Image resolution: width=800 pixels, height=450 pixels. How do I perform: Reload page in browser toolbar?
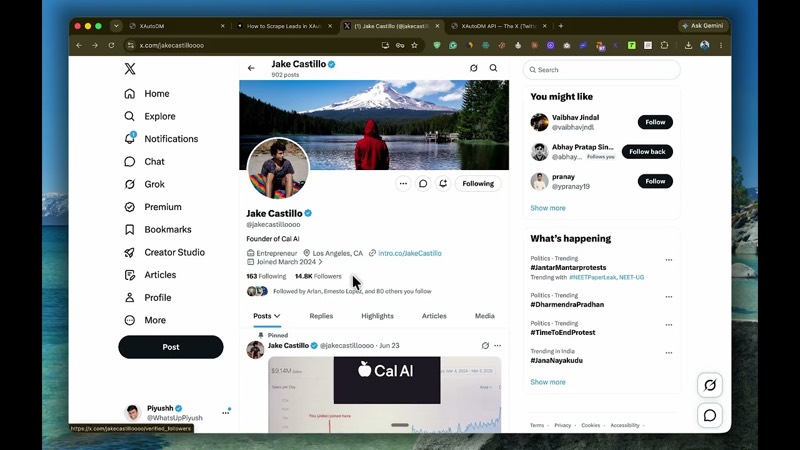tap(111, 45)
